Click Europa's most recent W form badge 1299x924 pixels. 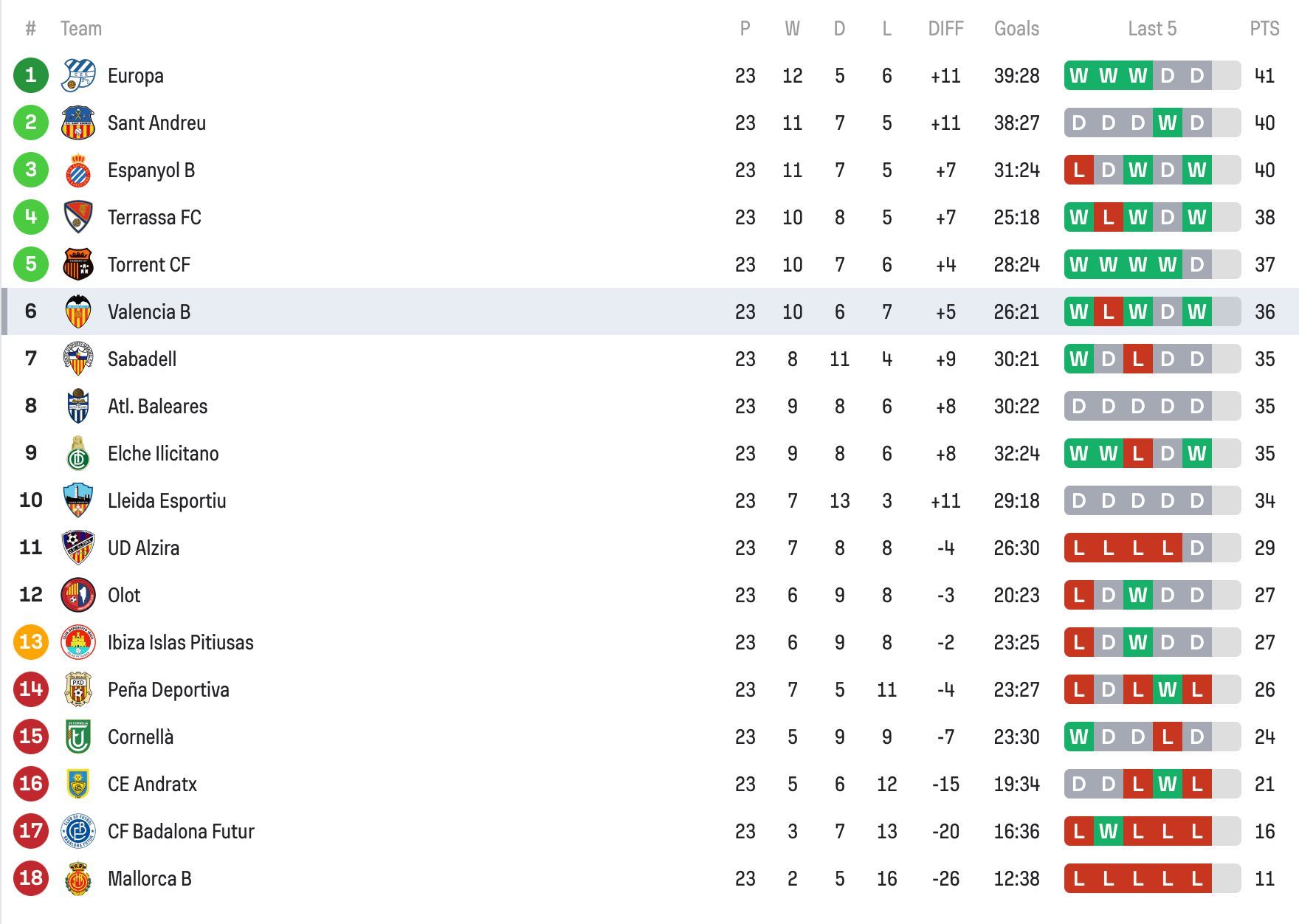point(1139,75)
